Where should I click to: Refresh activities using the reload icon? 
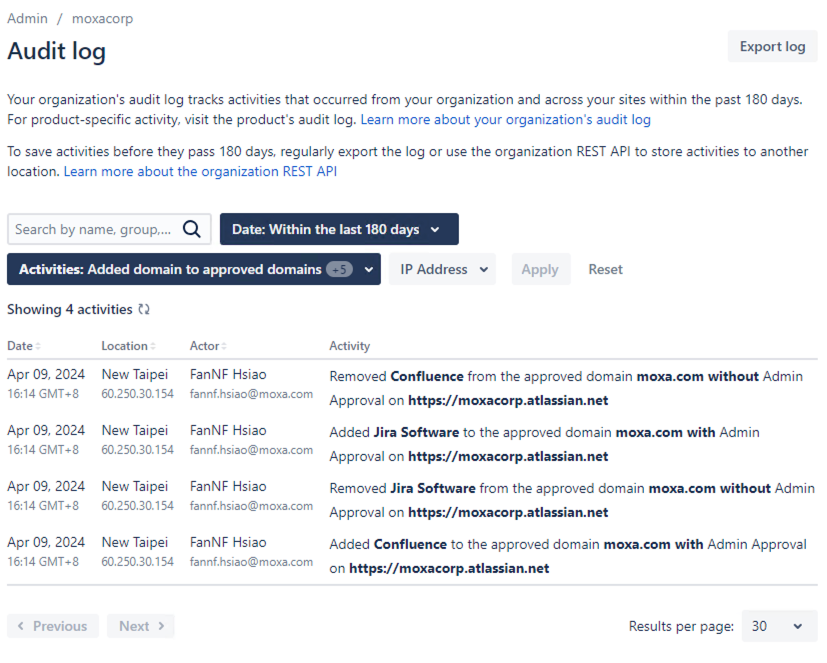click(x=144, y=310)
